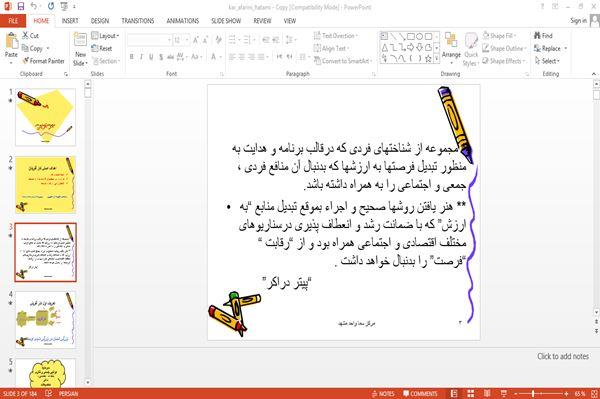Insert a New Slide

[x=80, y=49]
